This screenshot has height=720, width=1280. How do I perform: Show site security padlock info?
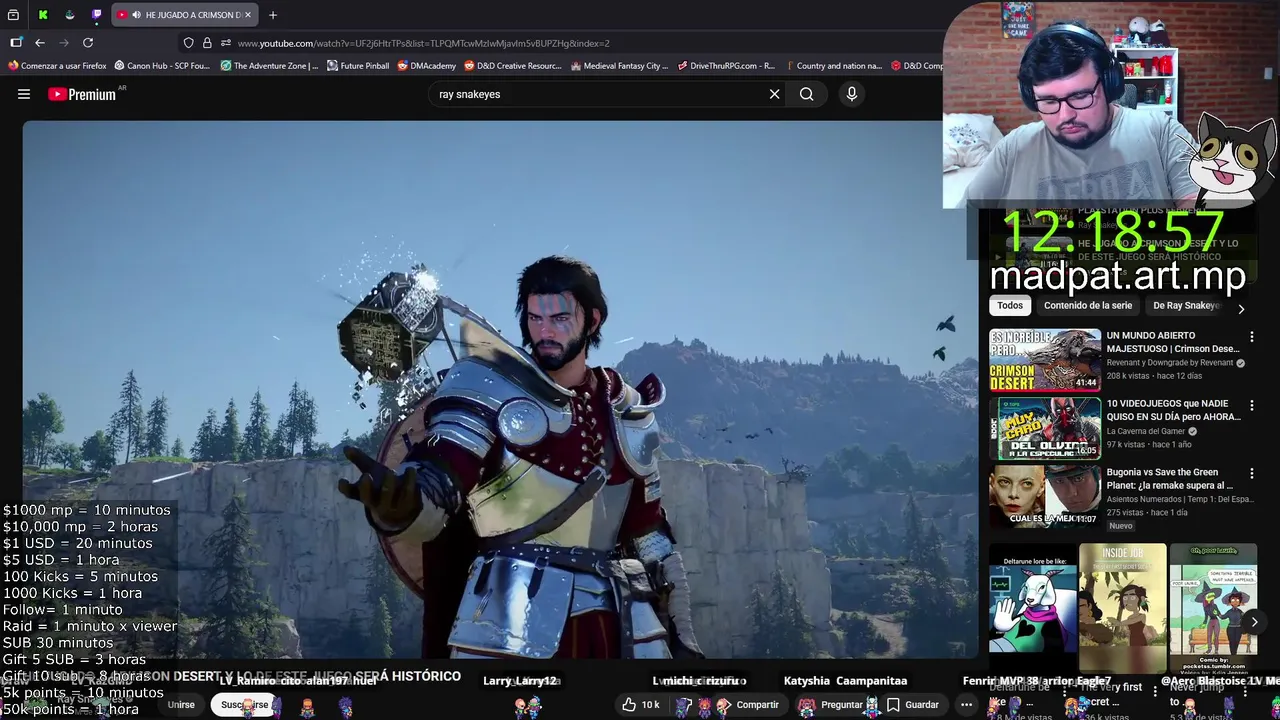click(207, 43)
